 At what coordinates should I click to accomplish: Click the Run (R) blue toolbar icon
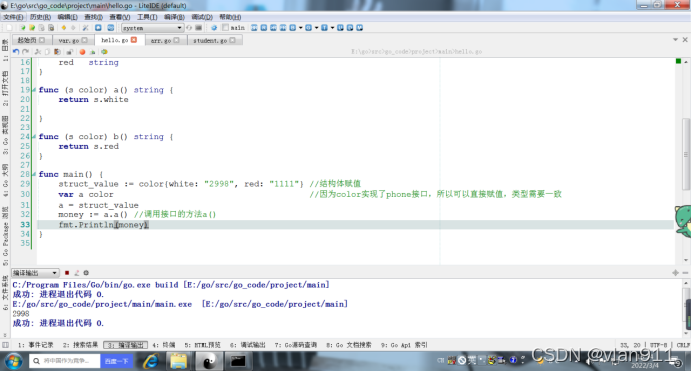(264, 28)
